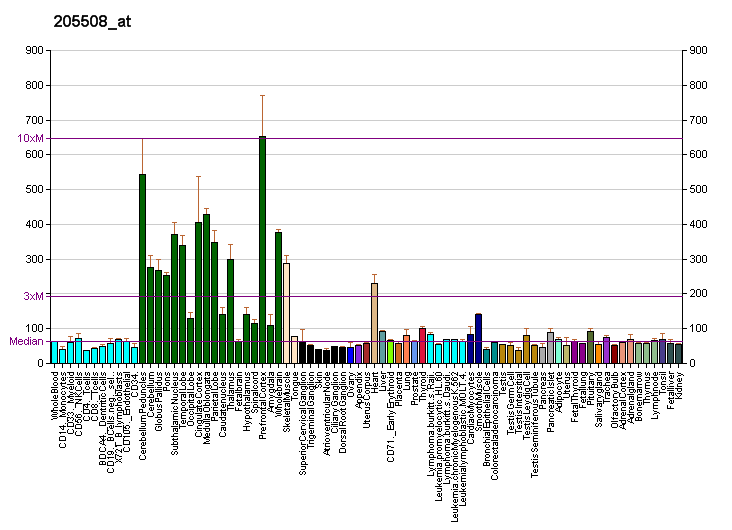Click the pale SkeletalMuscle bar
Screen dimensions: 732x530
click(x=286, y=313)
